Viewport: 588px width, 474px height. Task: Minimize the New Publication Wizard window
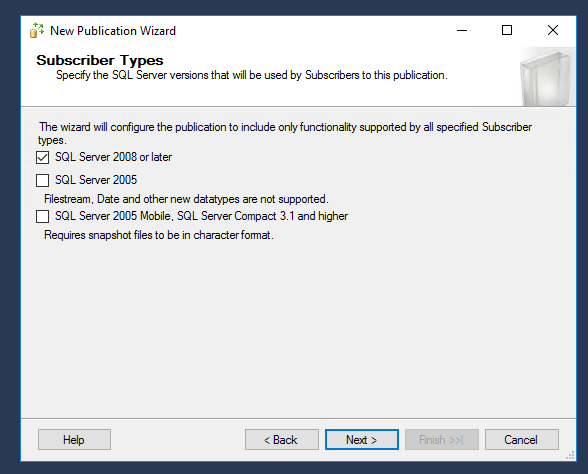[x=462, y=30]
